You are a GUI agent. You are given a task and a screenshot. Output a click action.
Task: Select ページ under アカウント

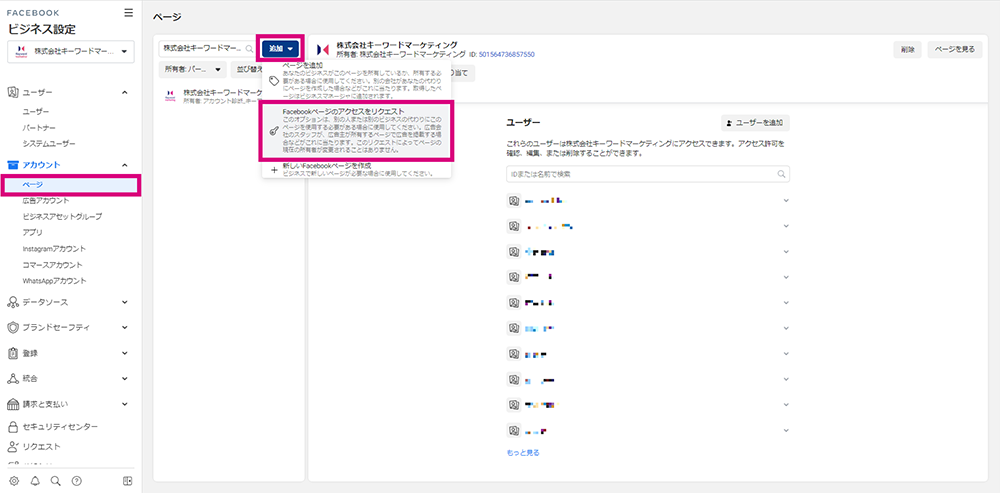pyautogui.click(x=71, y=185)
